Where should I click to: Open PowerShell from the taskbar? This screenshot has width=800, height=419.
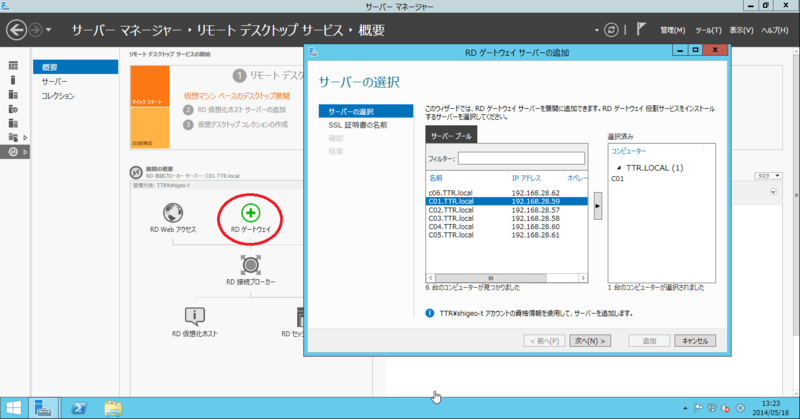(79, 408)
